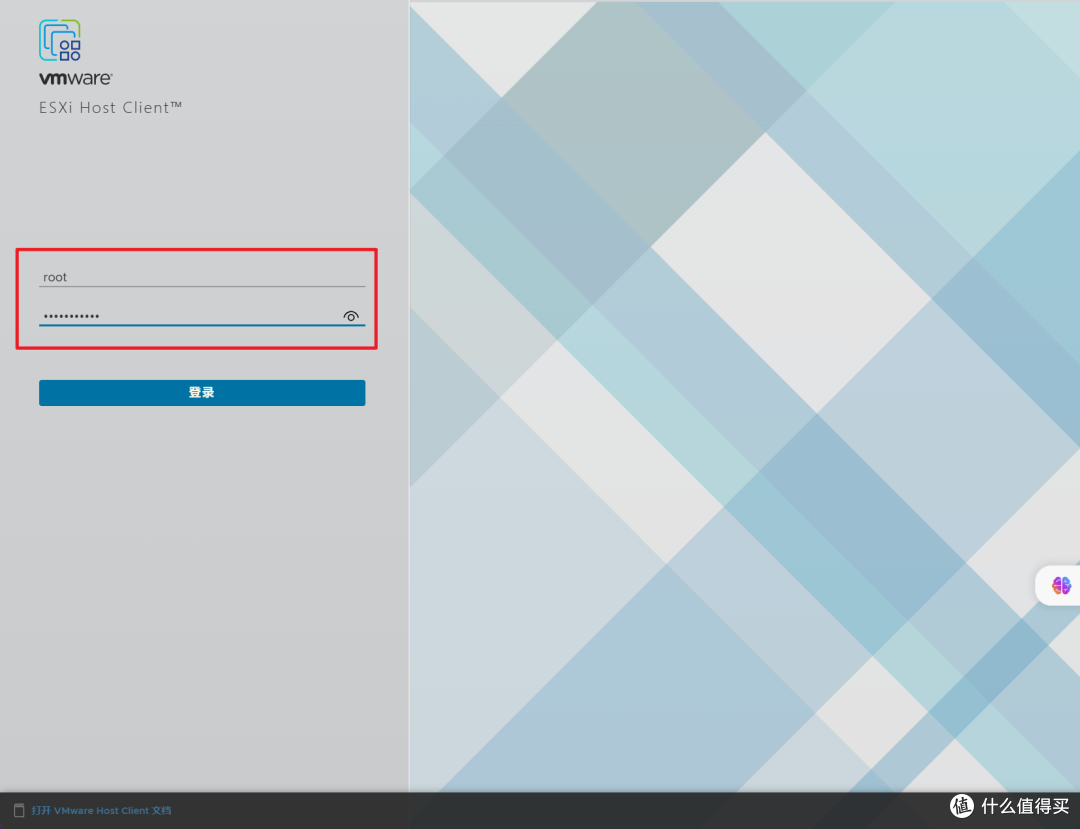This screenshot has width=1080, height=829.
Task: Click the 什么值得买 watermark text
Action: pyautogui.click(x=1025, y=806)
